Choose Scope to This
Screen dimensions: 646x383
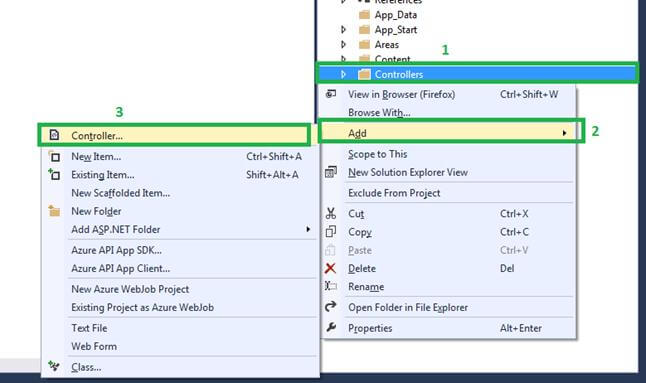377,154
